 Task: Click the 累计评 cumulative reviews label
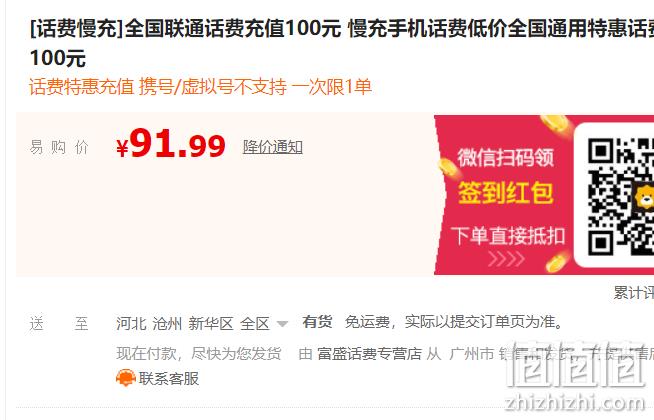(x=634, y=292)
